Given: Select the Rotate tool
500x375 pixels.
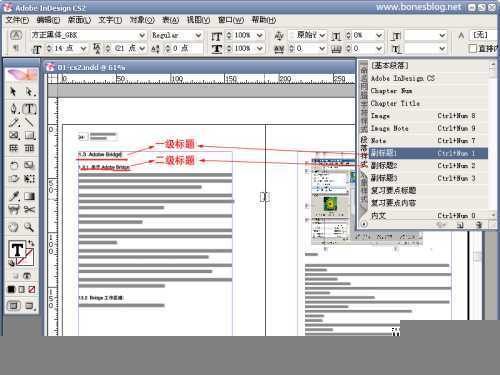Looking at the screenshot, I should 14,165.
